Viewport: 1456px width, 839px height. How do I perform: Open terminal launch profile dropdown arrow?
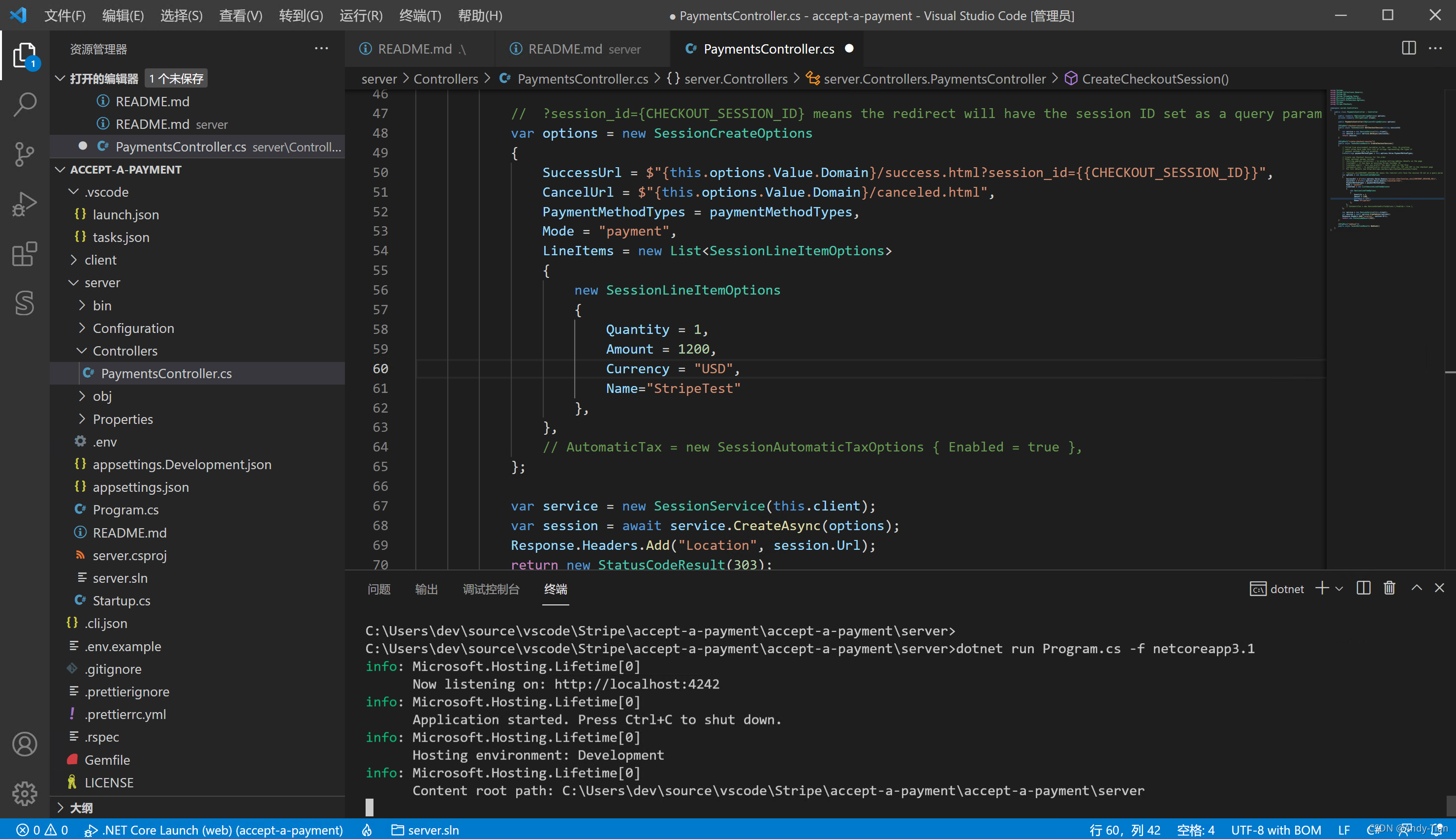click(1339, 589)
